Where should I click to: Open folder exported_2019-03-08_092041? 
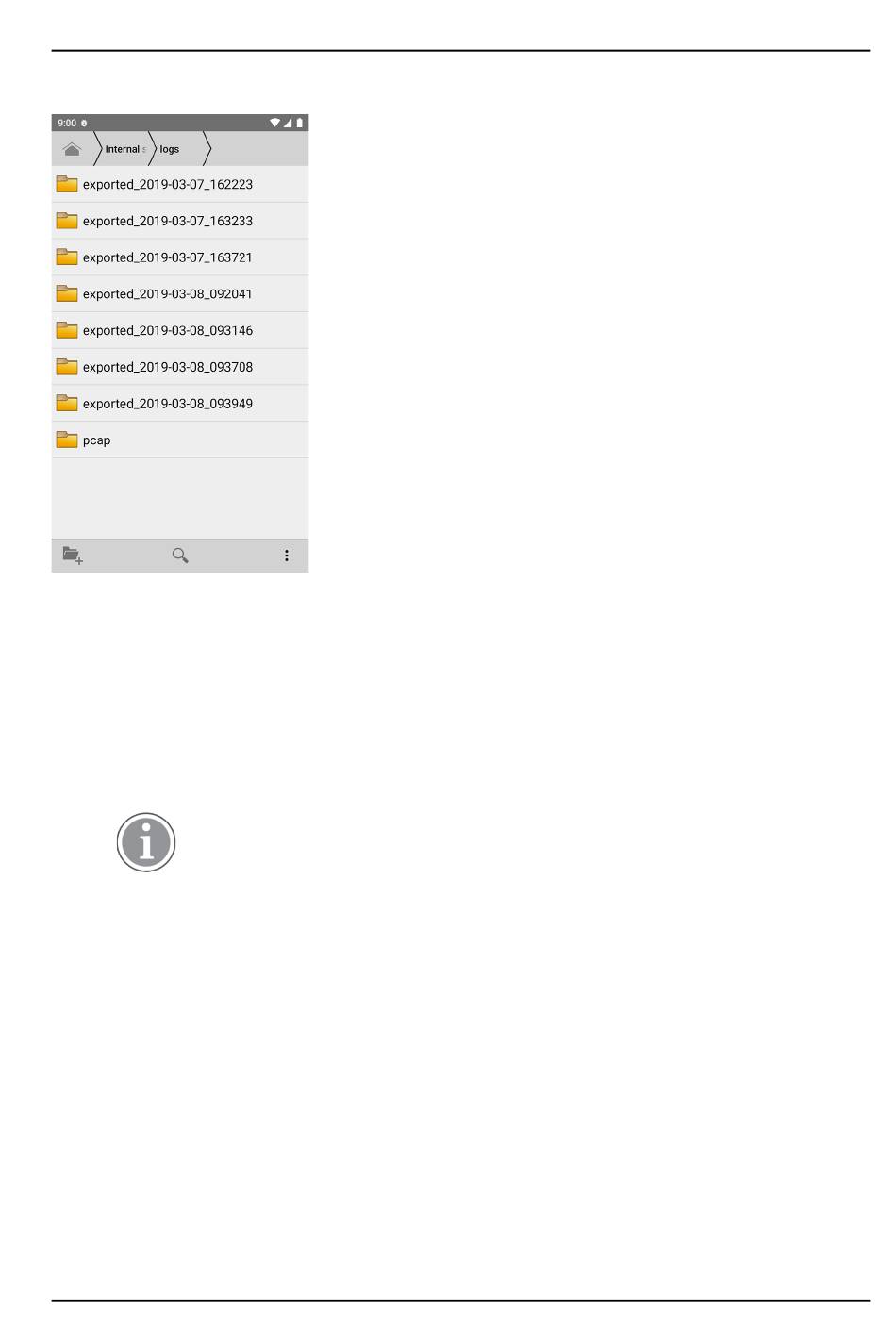[180, 294]
